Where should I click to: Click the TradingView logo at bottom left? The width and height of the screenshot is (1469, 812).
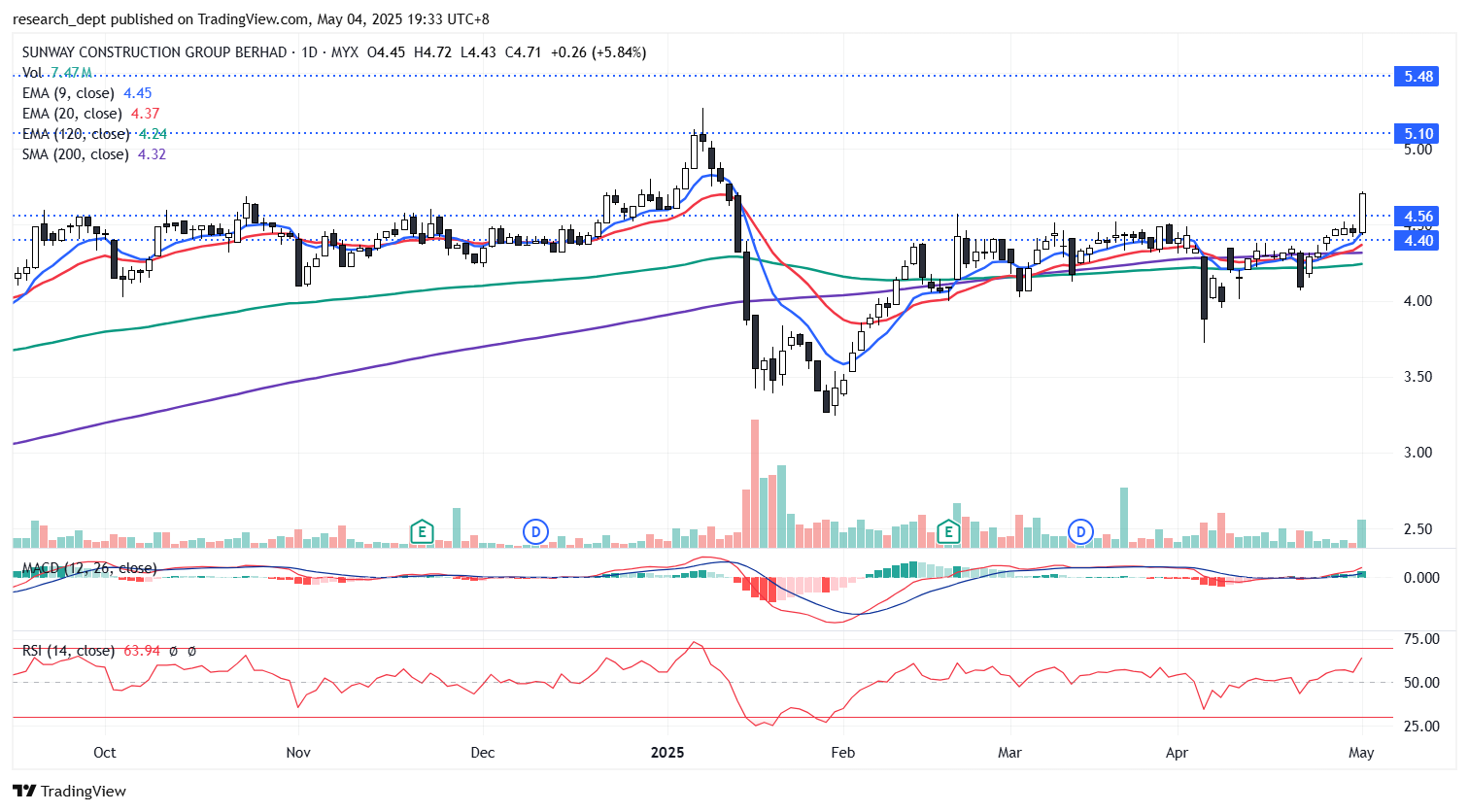(69, 791)
